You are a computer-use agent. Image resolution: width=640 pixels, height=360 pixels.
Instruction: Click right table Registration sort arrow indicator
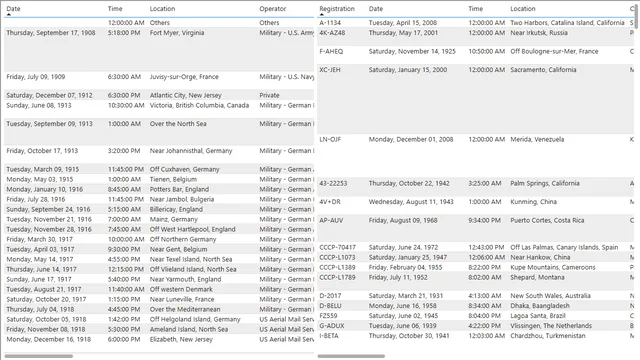click(322, 15)
